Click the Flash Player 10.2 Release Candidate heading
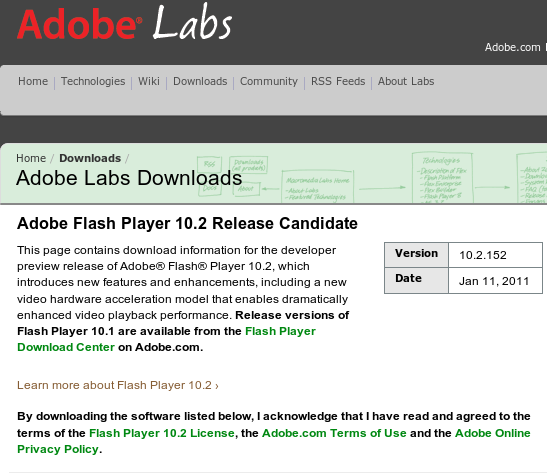Viewport: 547px width, 473px height. click(x=187, y=223)
